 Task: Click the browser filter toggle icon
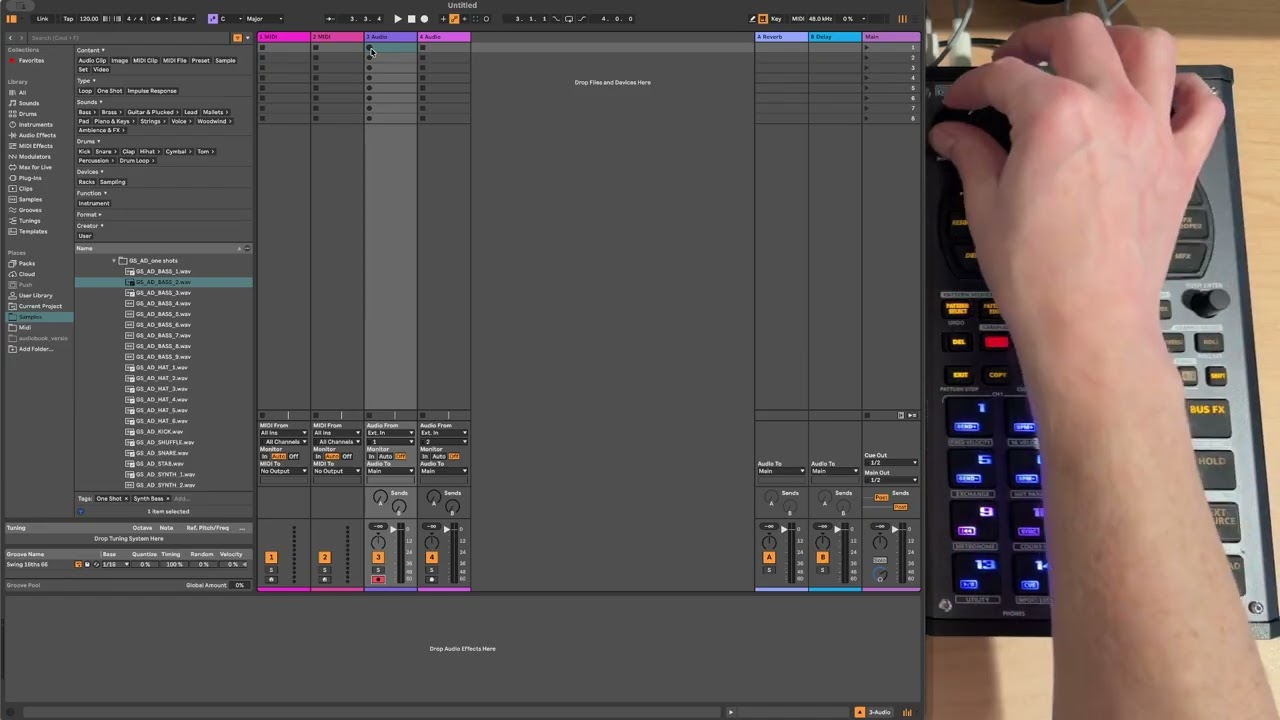click(237, 38)
